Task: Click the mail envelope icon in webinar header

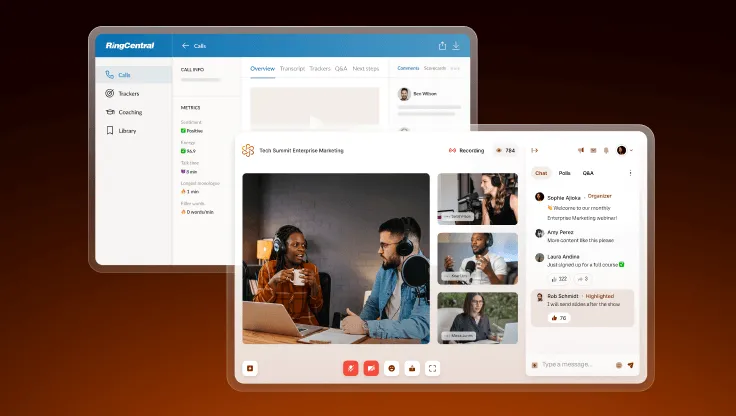Action: [593, 150]
